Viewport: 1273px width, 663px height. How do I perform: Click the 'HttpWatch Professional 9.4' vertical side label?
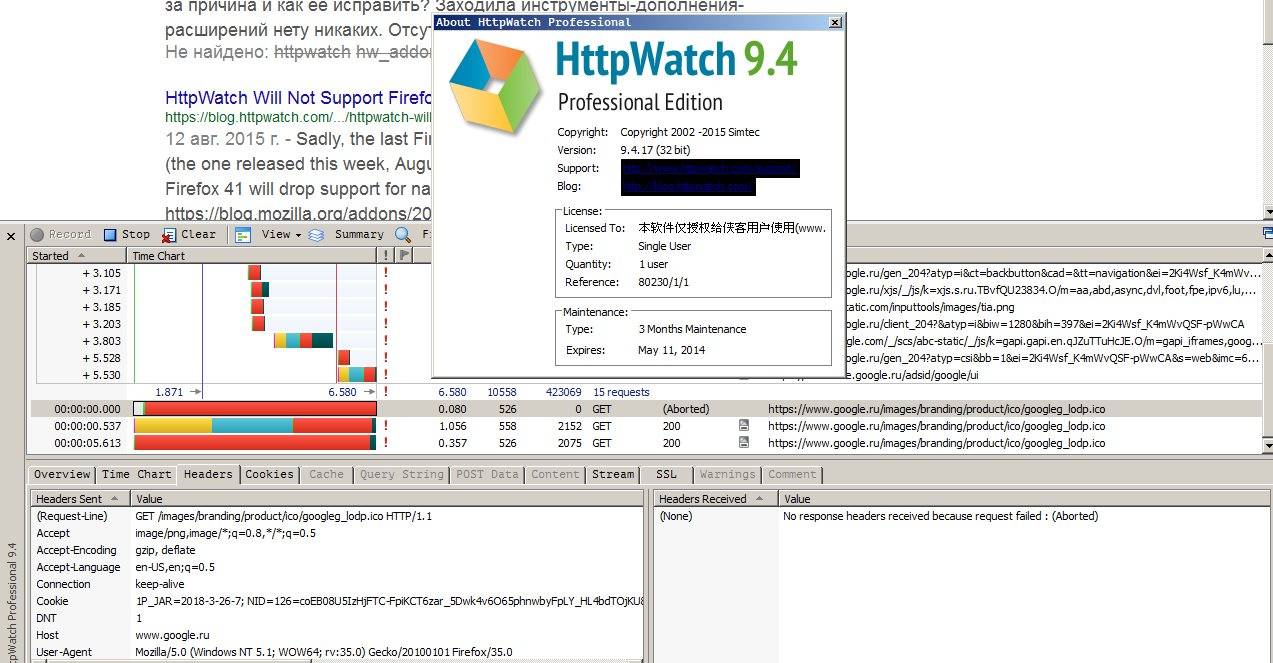click(11, 602)
